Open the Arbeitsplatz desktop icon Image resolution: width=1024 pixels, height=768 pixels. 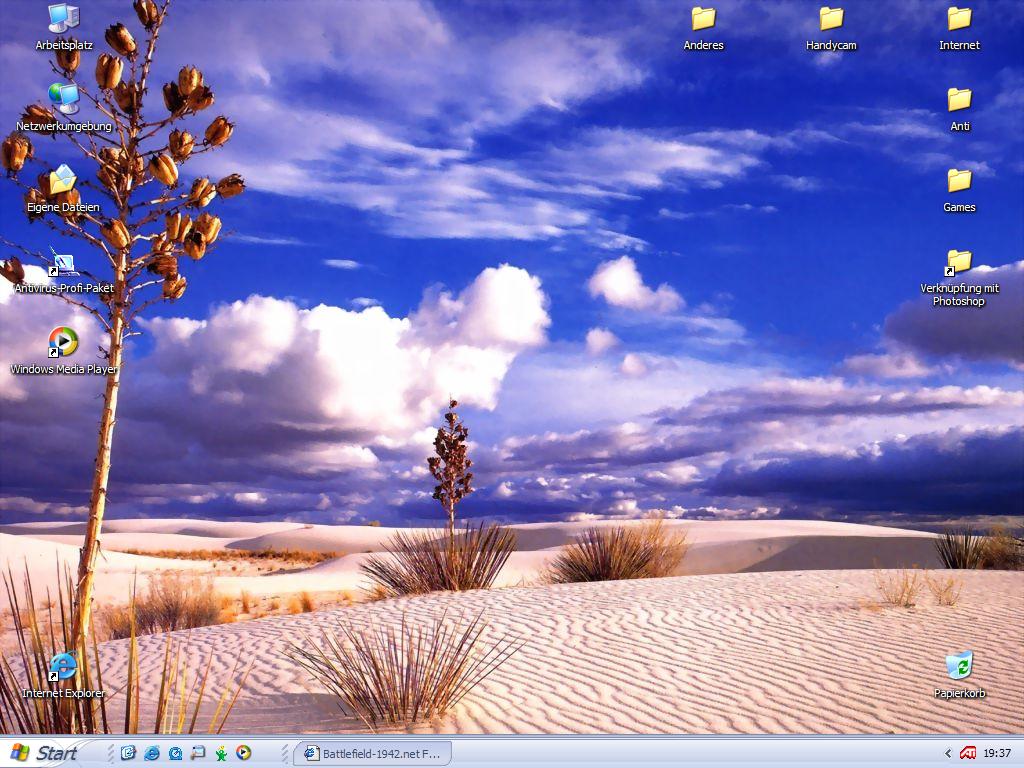(x=63, y=27)
